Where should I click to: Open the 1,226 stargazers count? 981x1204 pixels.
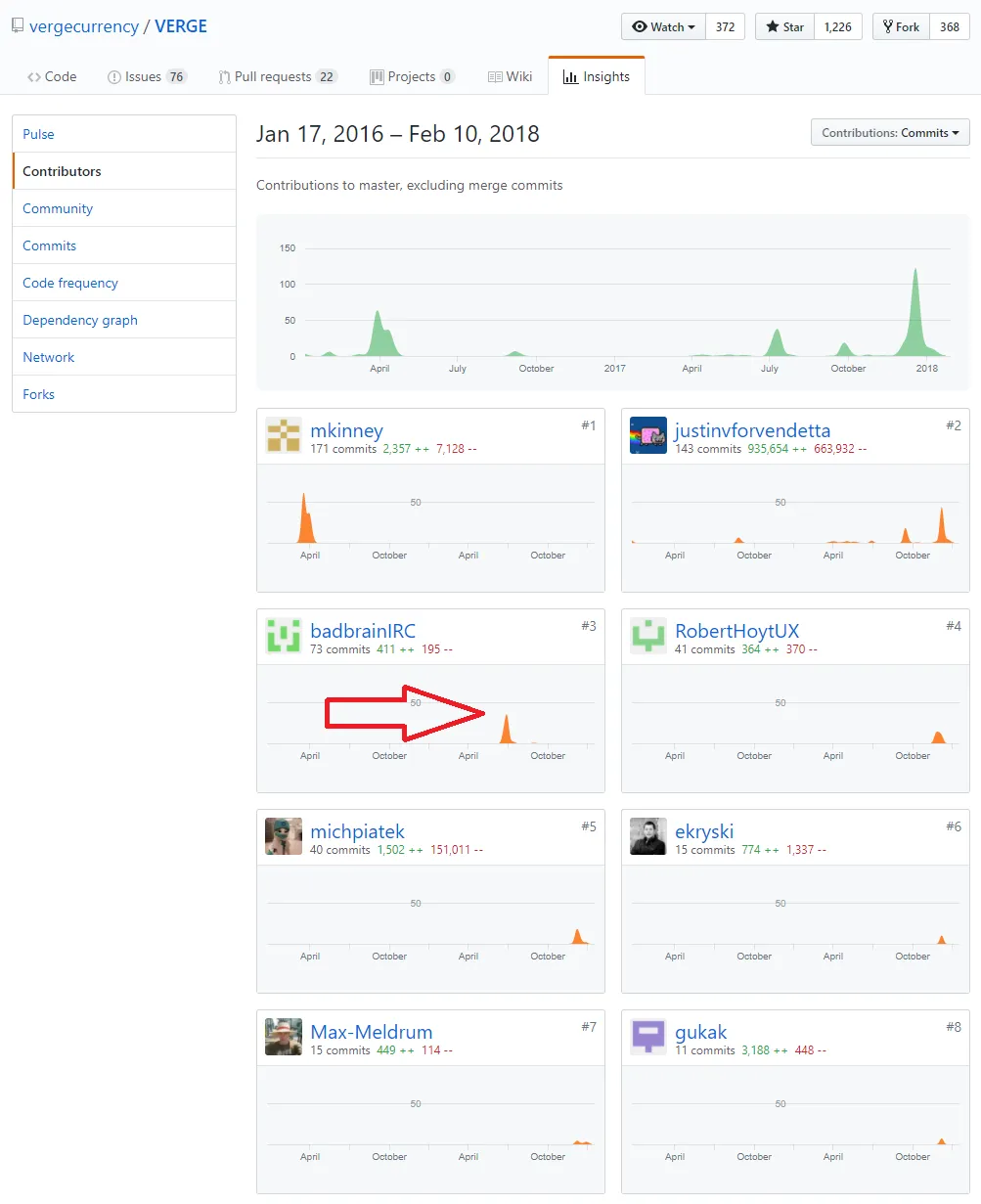(838, 26)
